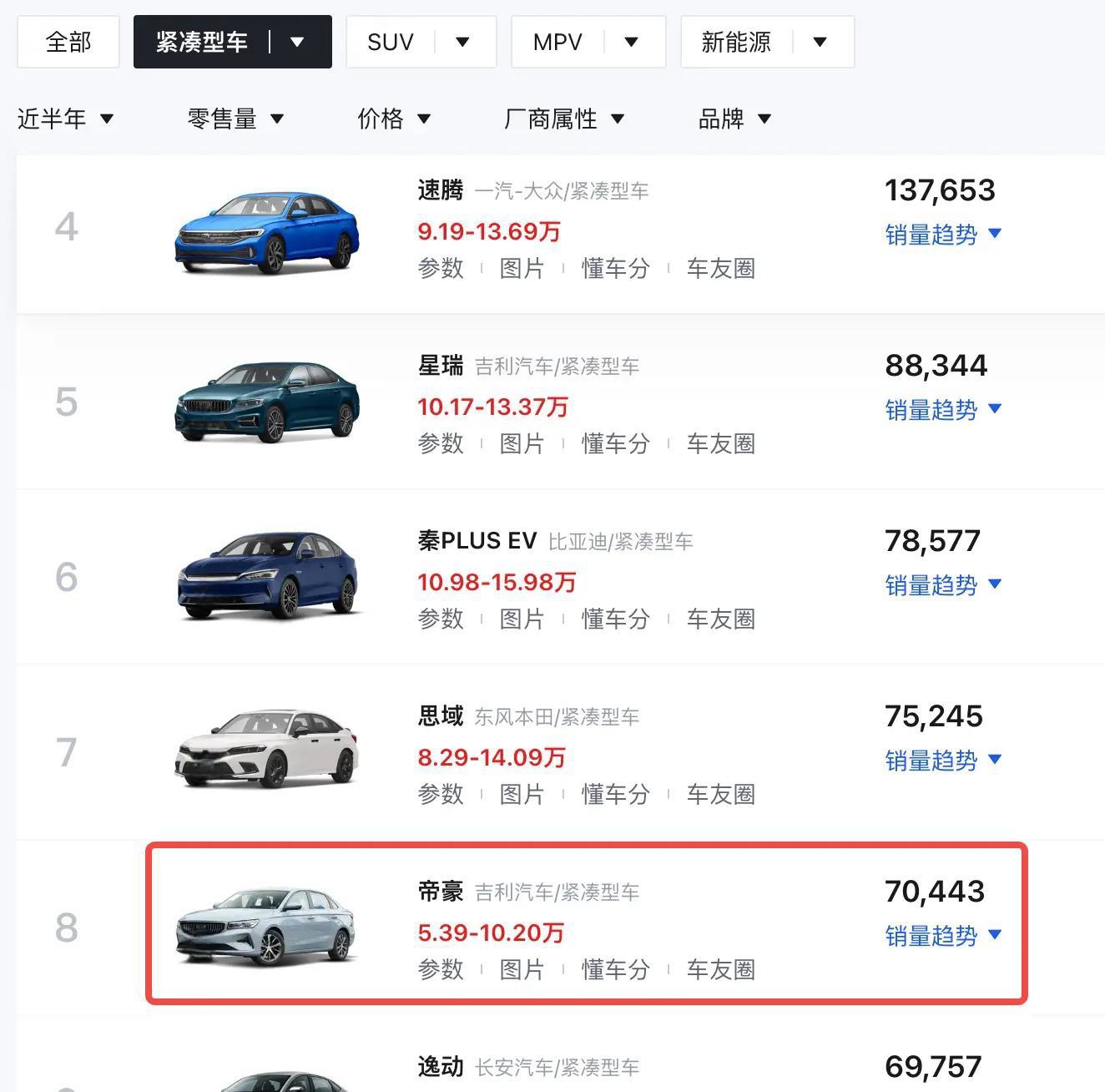Expand 销量趋势 for 秦PLUS EV

click(x=943, y=585)
